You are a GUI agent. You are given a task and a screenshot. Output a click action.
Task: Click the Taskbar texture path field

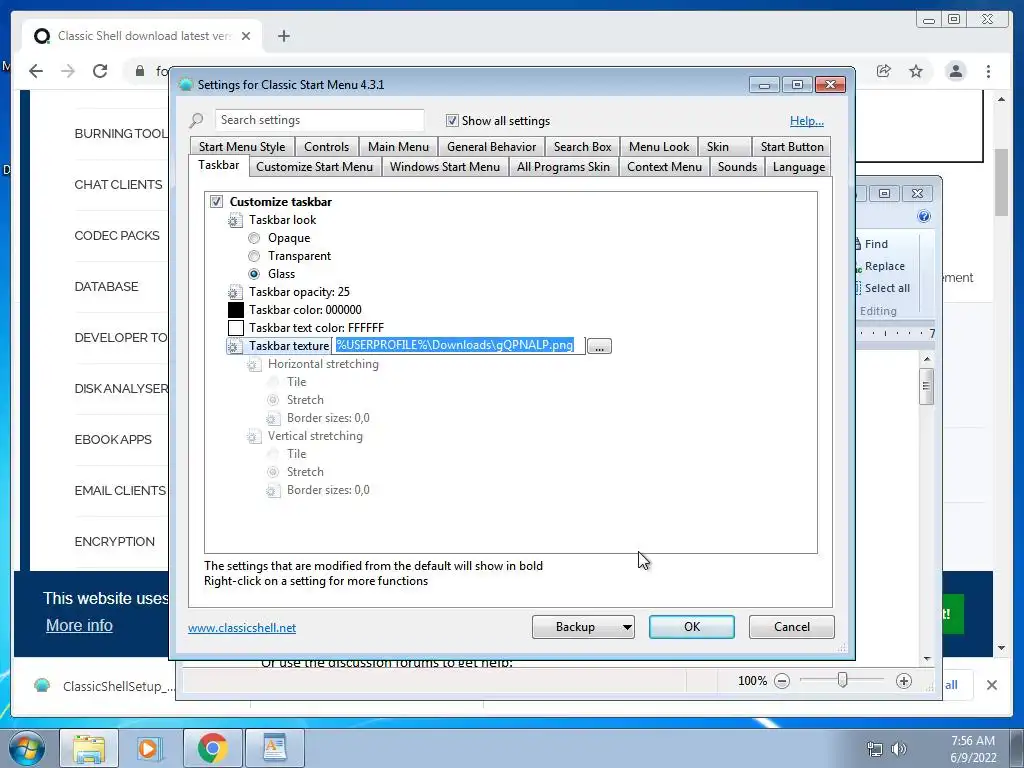pos(458,345)
